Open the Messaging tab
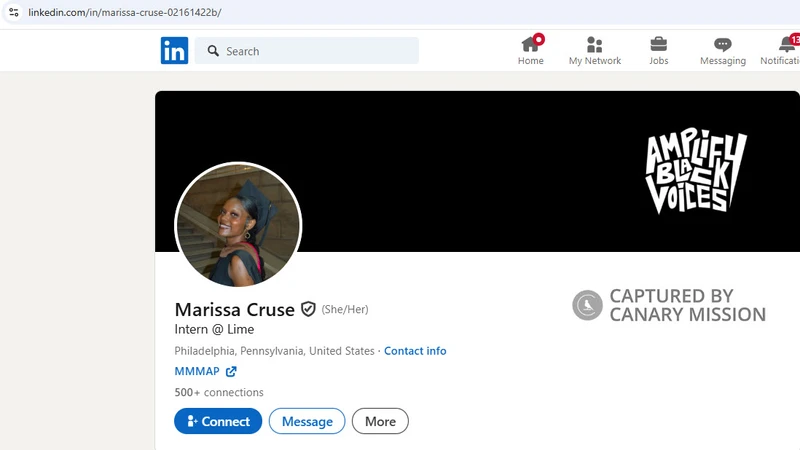This screenshot has width=800, height=450. pyautogui.click(x=723, y=51)
